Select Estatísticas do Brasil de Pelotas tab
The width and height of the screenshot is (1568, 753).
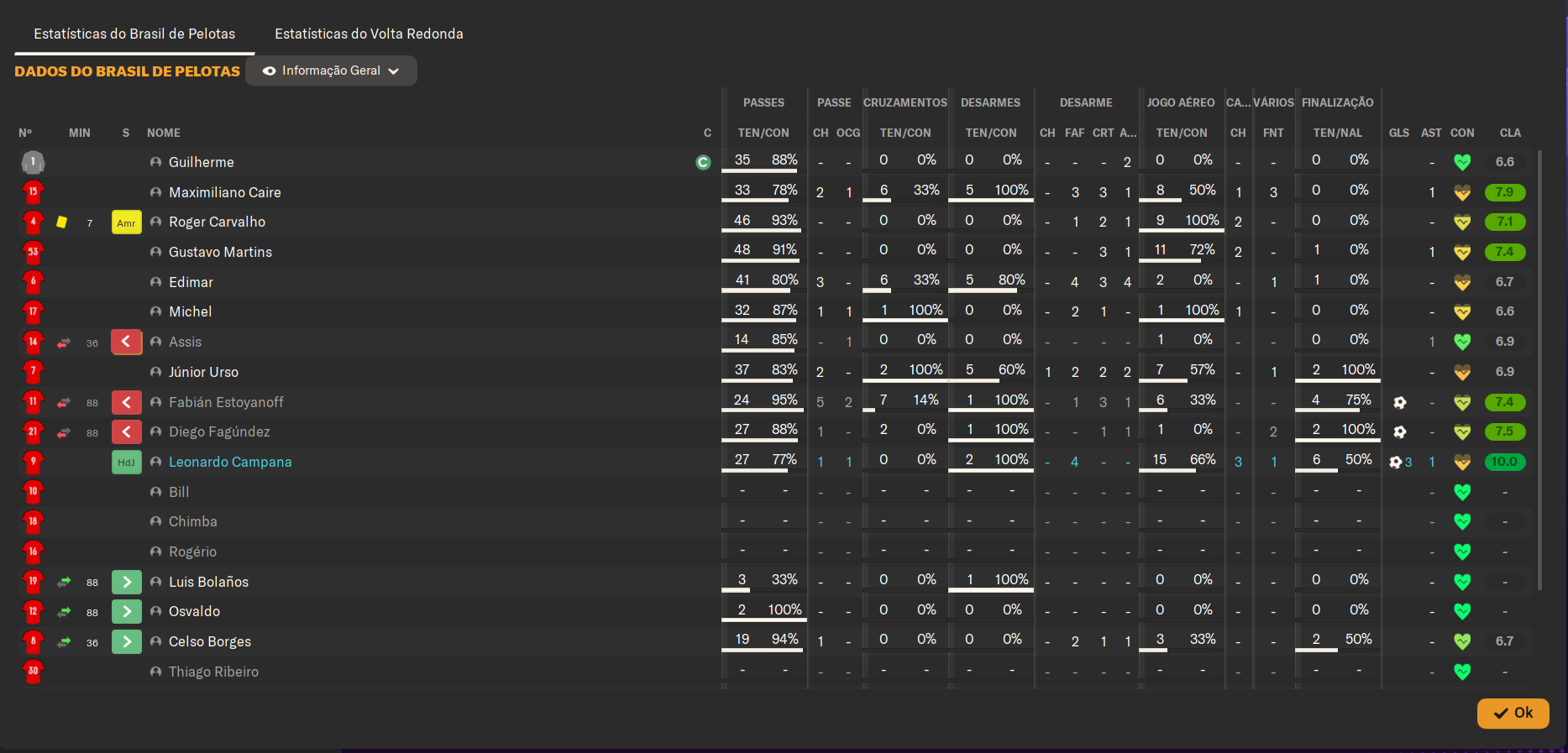pos(134,34)
